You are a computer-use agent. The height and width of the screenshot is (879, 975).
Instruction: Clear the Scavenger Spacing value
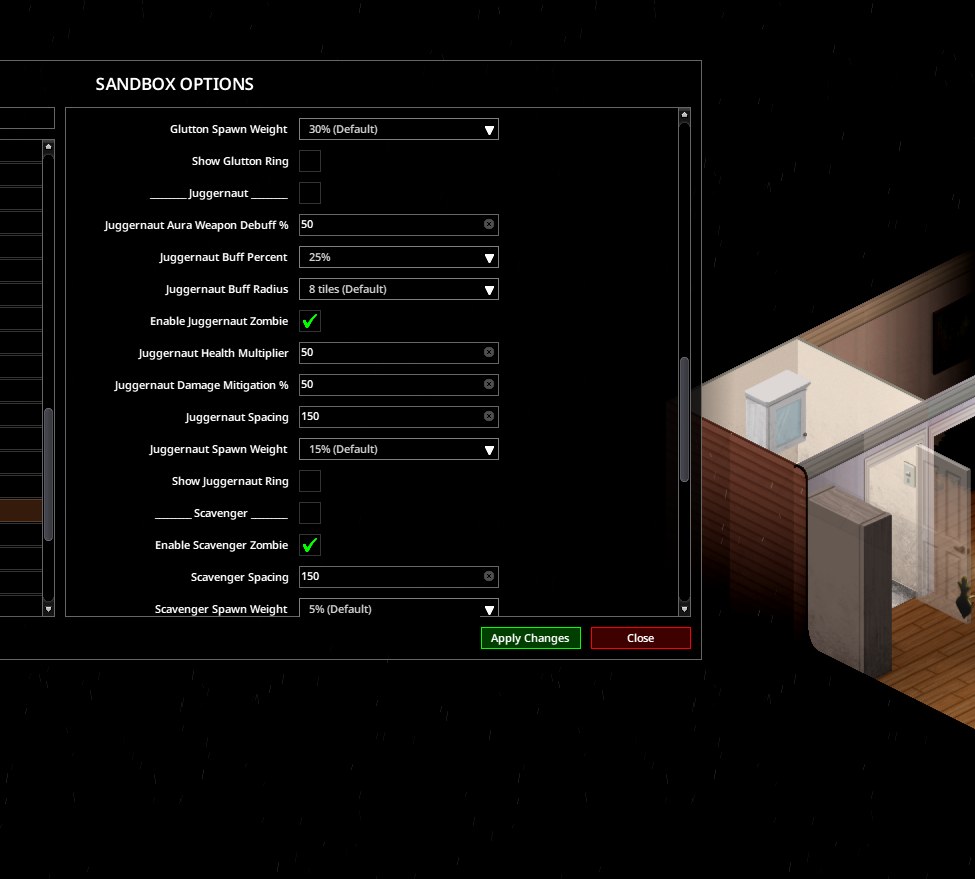(489, 576)
